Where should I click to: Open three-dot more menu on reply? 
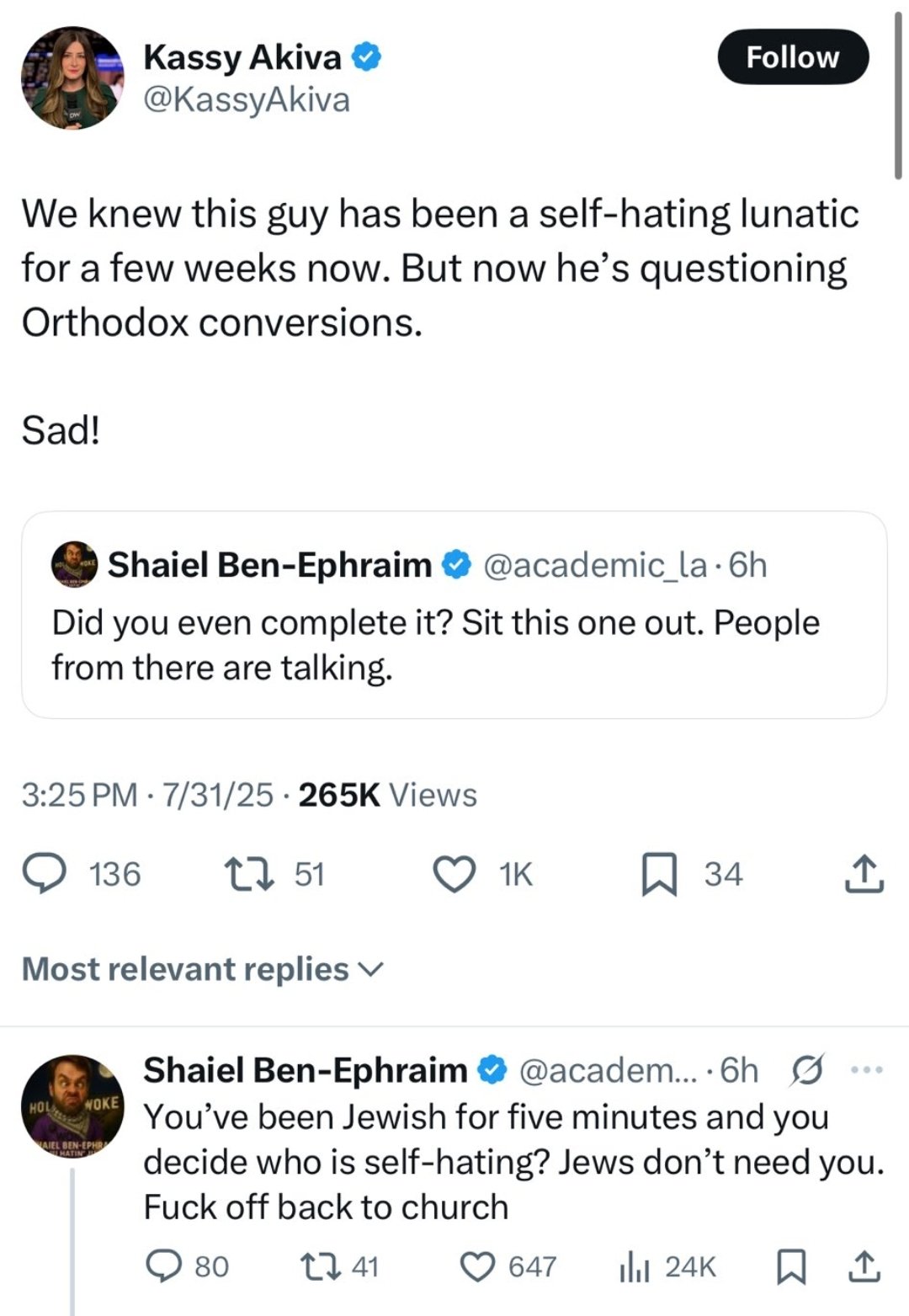click(867, 1070)
